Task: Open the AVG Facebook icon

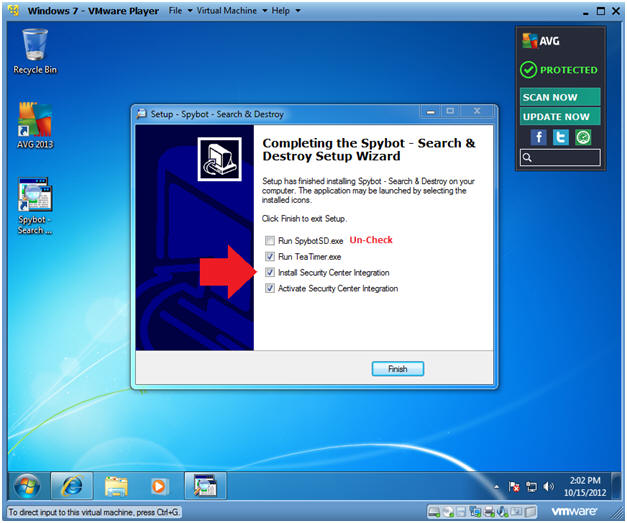Action: click(x=539, y=137)
